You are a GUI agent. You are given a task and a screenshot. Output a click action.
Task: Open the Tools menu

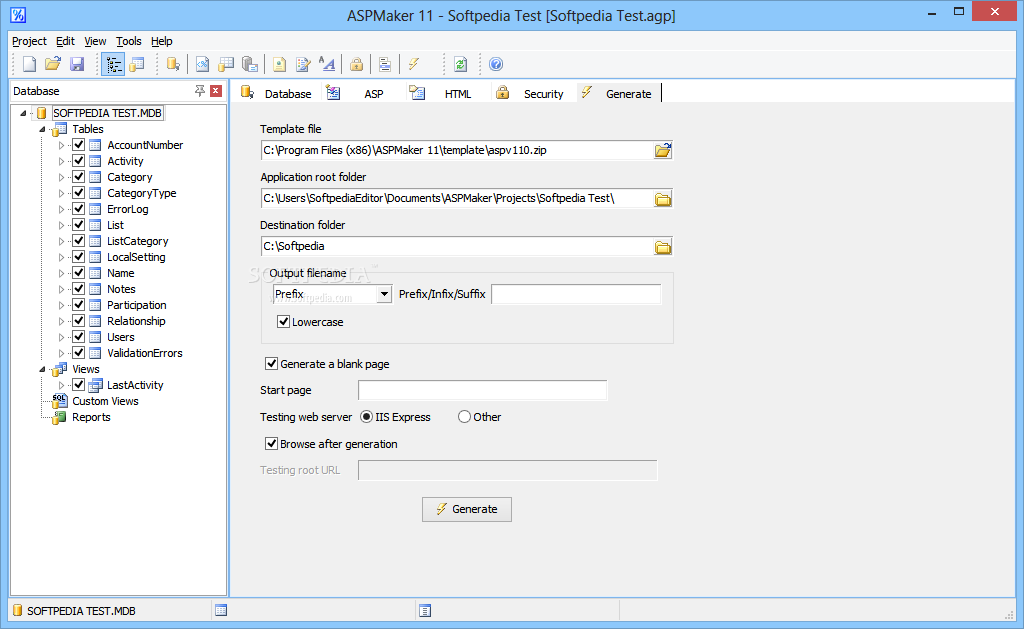point(129,41)
